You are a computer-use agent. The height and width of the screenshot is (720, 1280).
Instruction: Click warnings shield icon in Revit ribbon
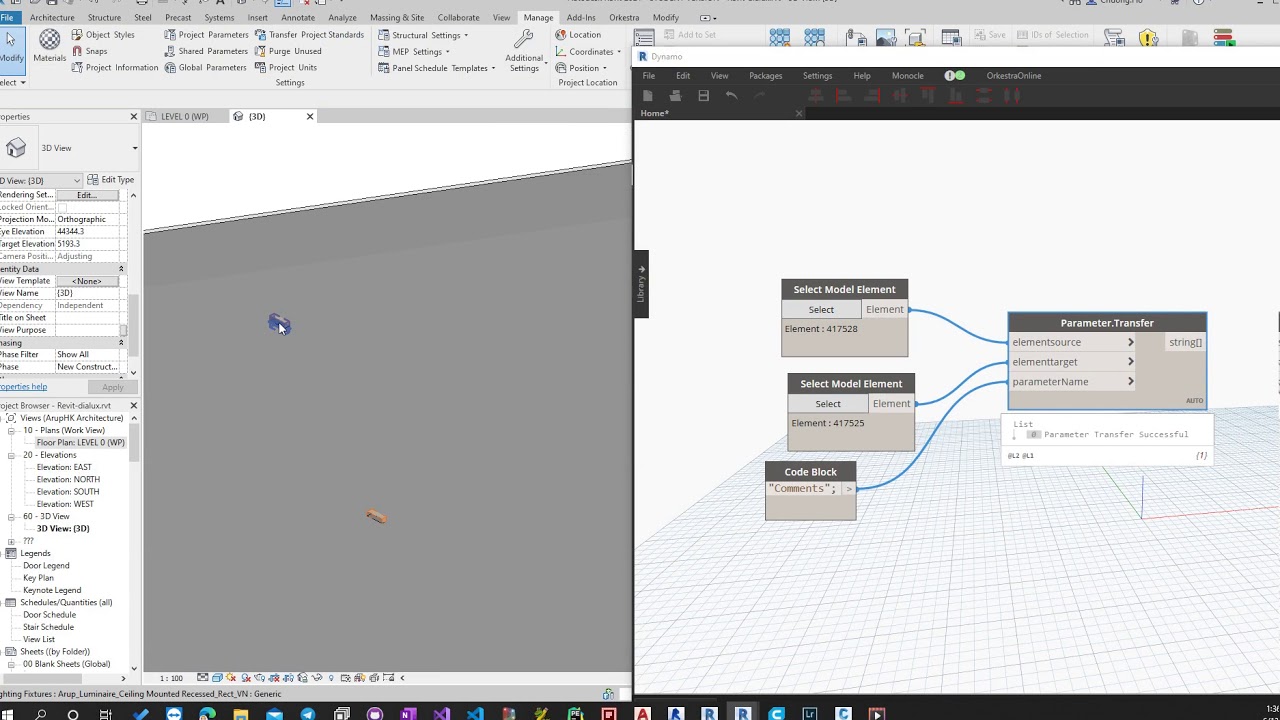(1147, 38)
